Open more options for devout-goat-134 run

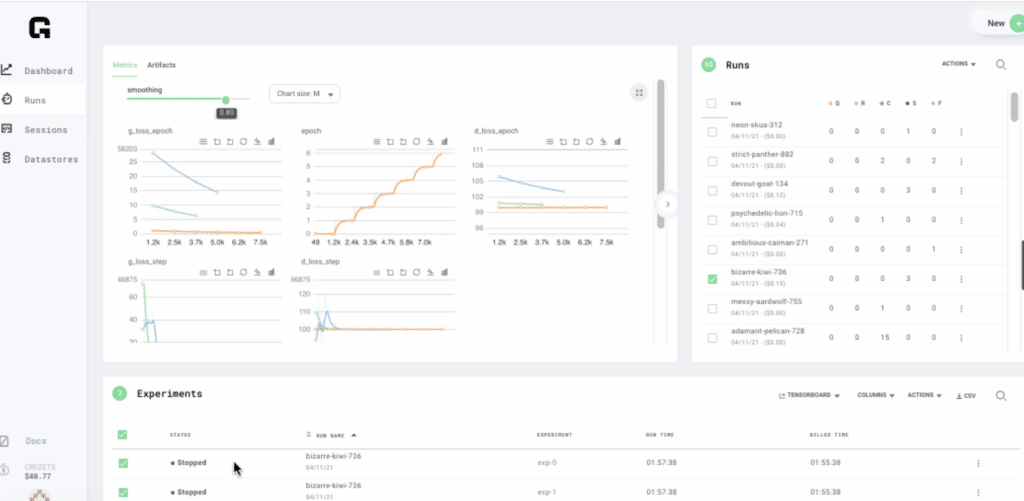pos(961,191)
